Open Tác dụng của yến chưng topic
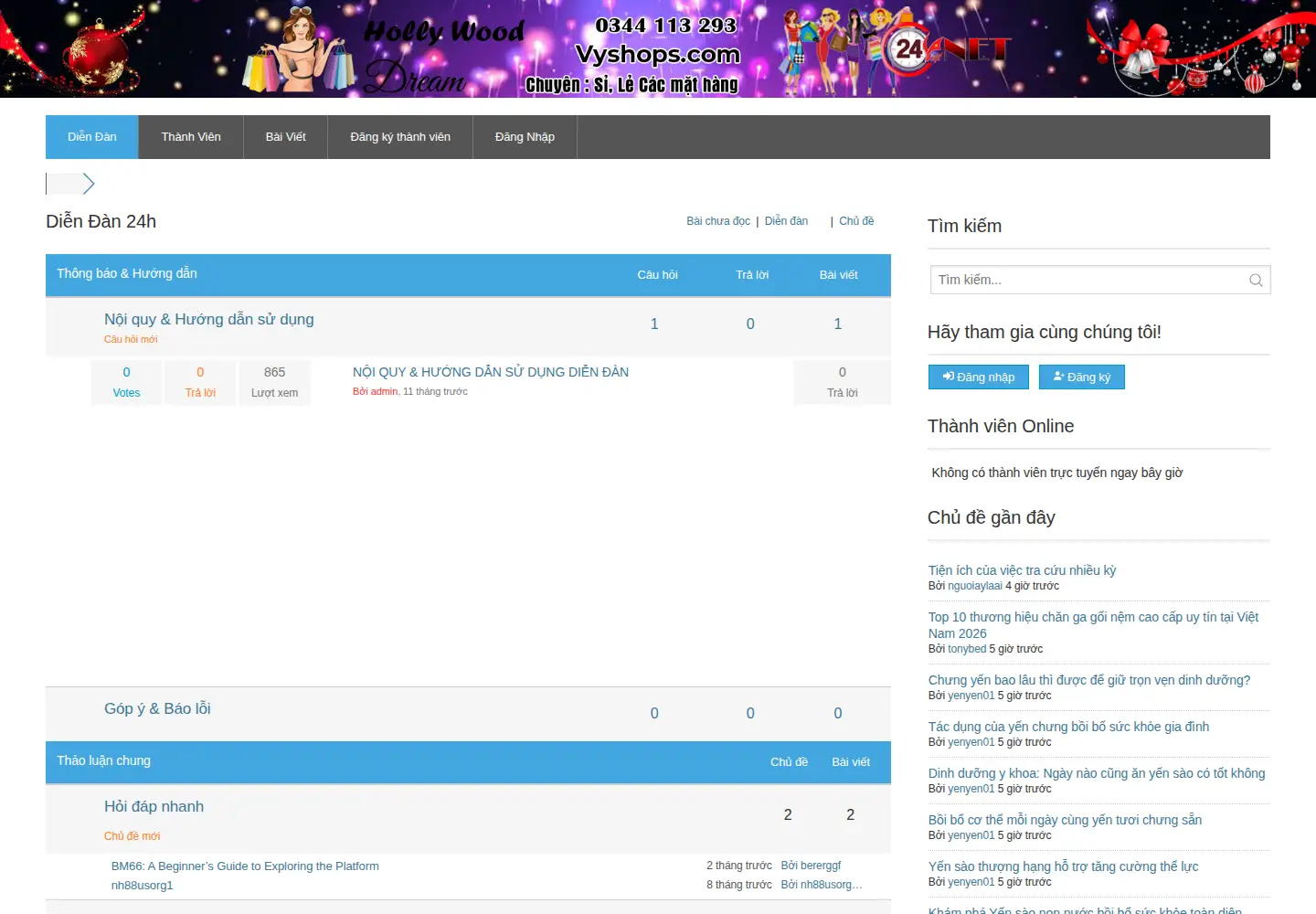The height and width of the screenshot is (914, 1316). click(1068, 727)
